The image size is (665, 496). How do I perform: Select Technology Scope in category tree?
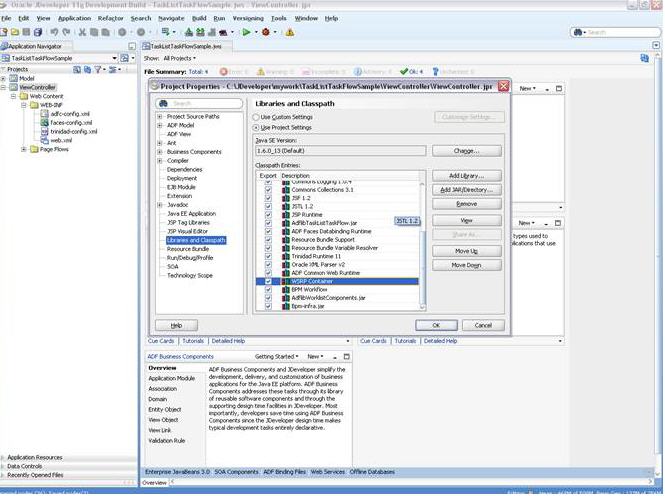coord(190,276)
